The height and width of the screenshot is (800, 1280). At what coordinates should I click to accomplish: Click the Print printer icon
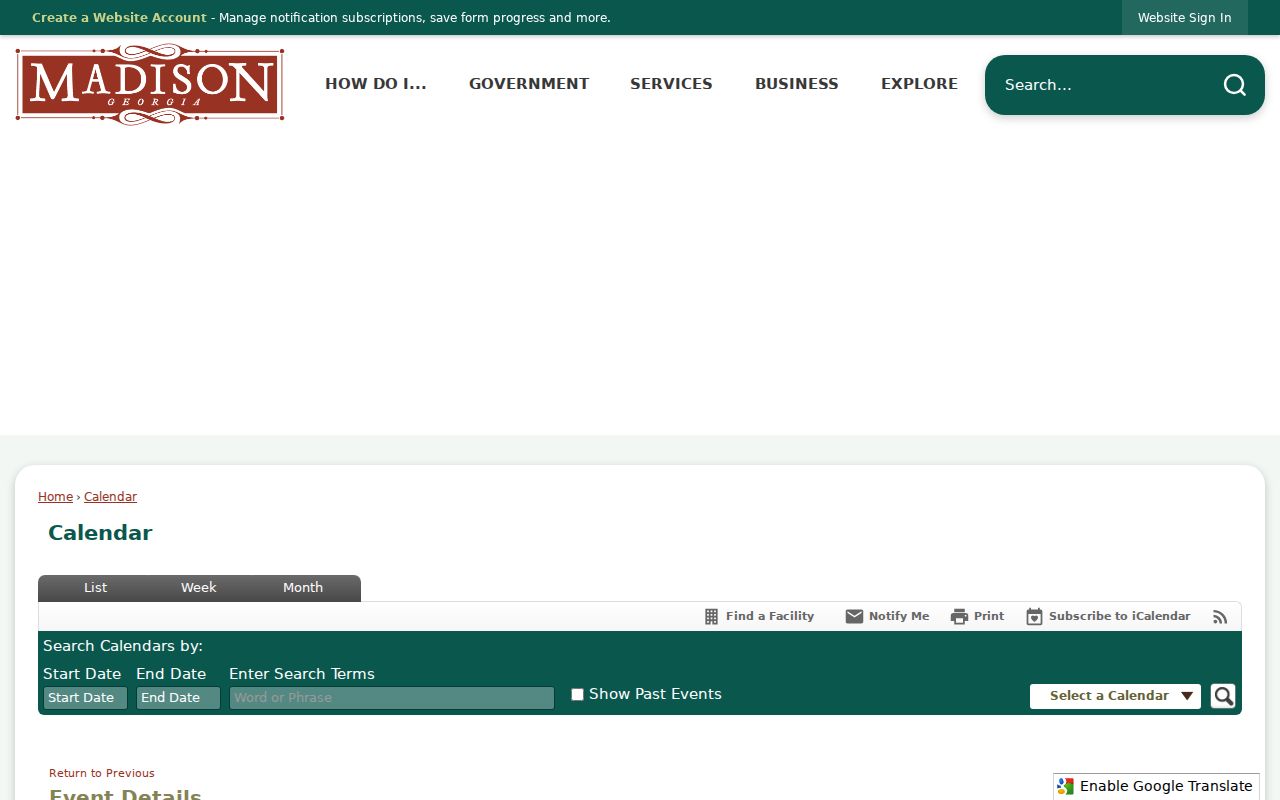(x=959, y=617)
